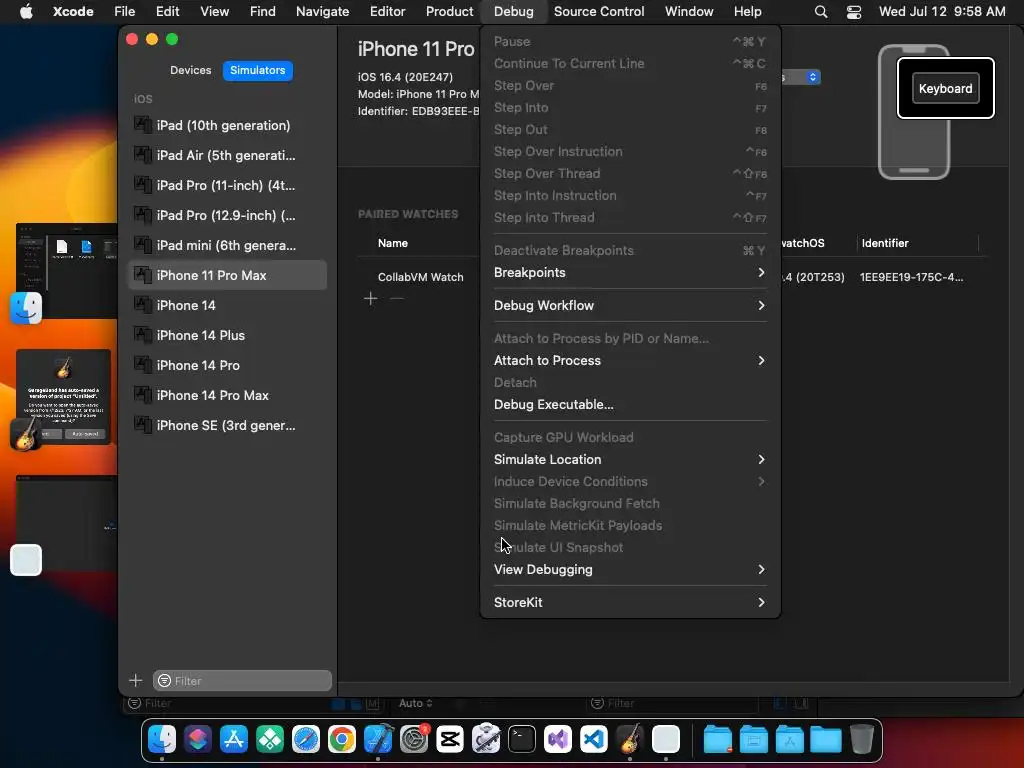
Task: Expand the Debug Workflow submenu
Action: pyautogui.click(x=630, y=305)
